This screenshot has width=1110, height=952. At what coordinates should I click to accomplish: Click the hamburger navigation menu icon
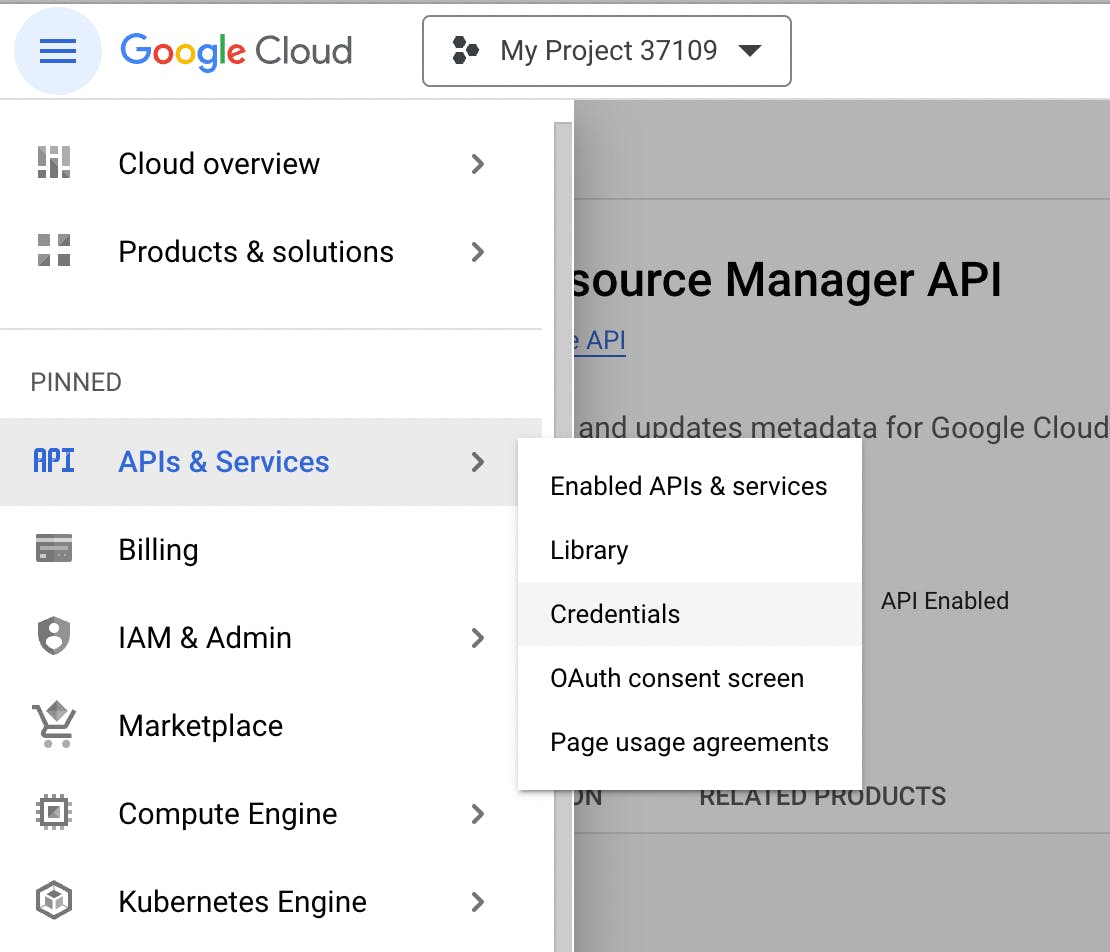pyautogui.click(x=57, y=51)
